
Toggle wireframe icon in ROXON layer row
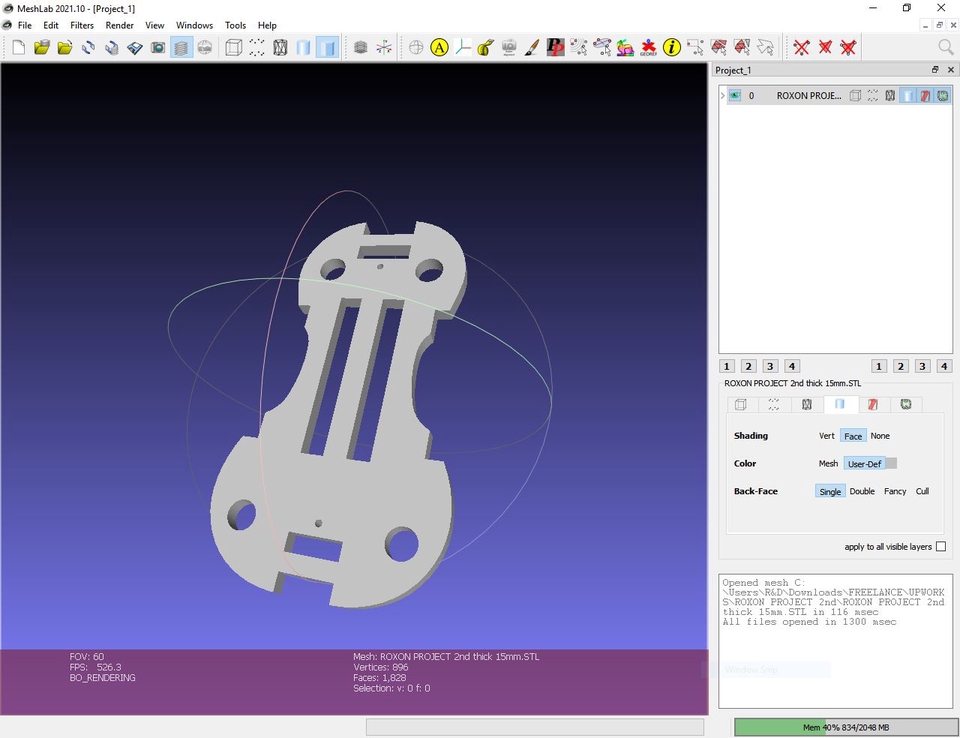(890, 96)
